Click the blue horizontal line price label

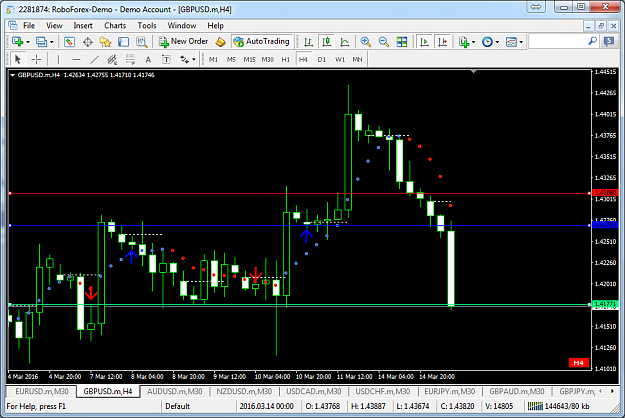pyautogui.click(x=605, y=225)
